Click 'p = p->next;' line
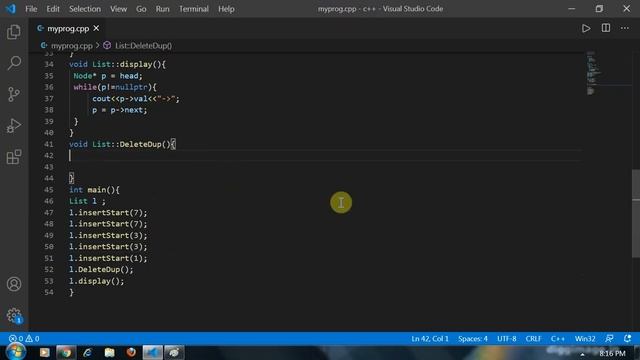This screenshot has width=640, height=360. tap(120, 110)
